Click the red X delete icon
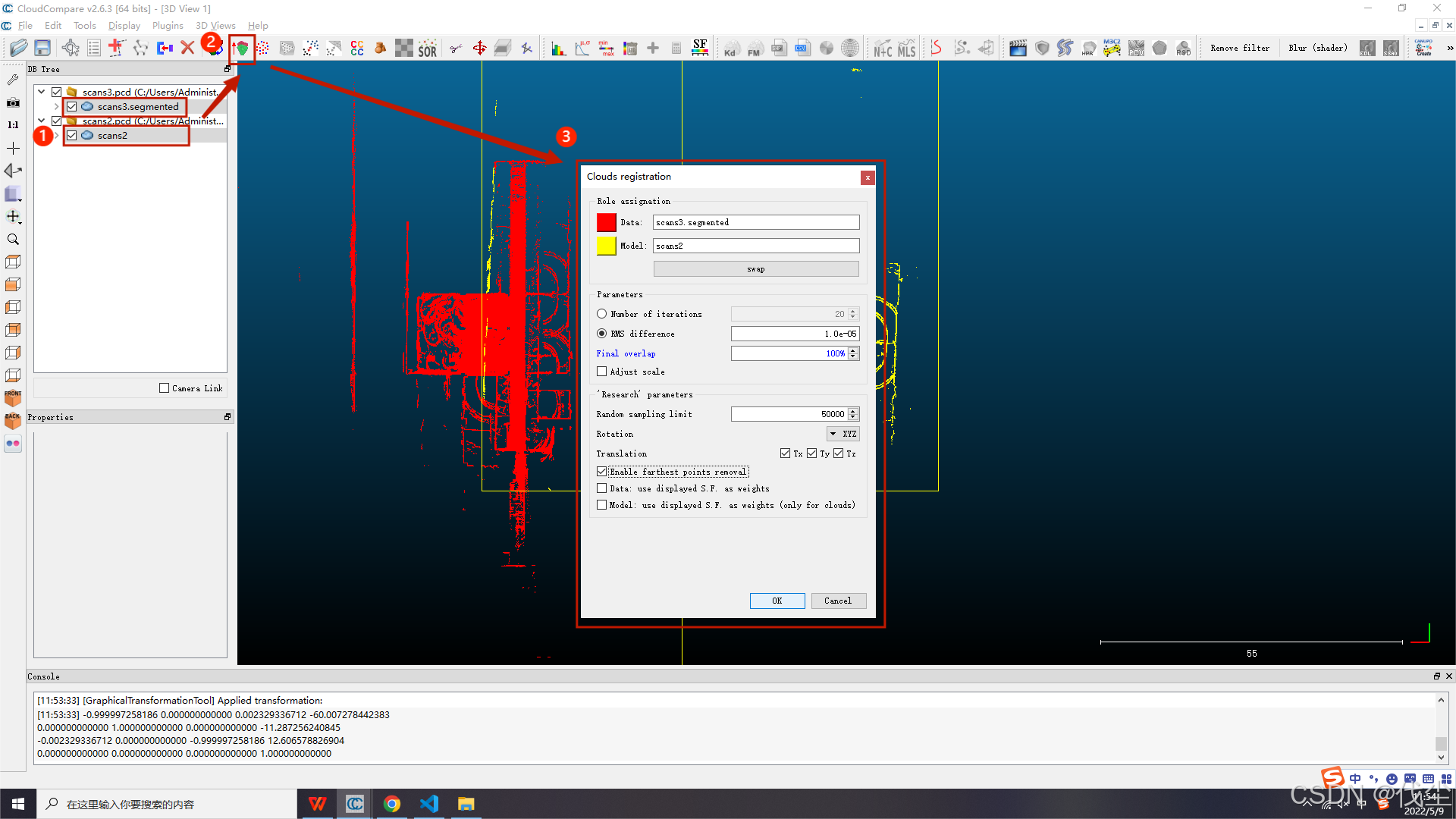This screenshot has height=819, width=1456. (x=187, y=48)
